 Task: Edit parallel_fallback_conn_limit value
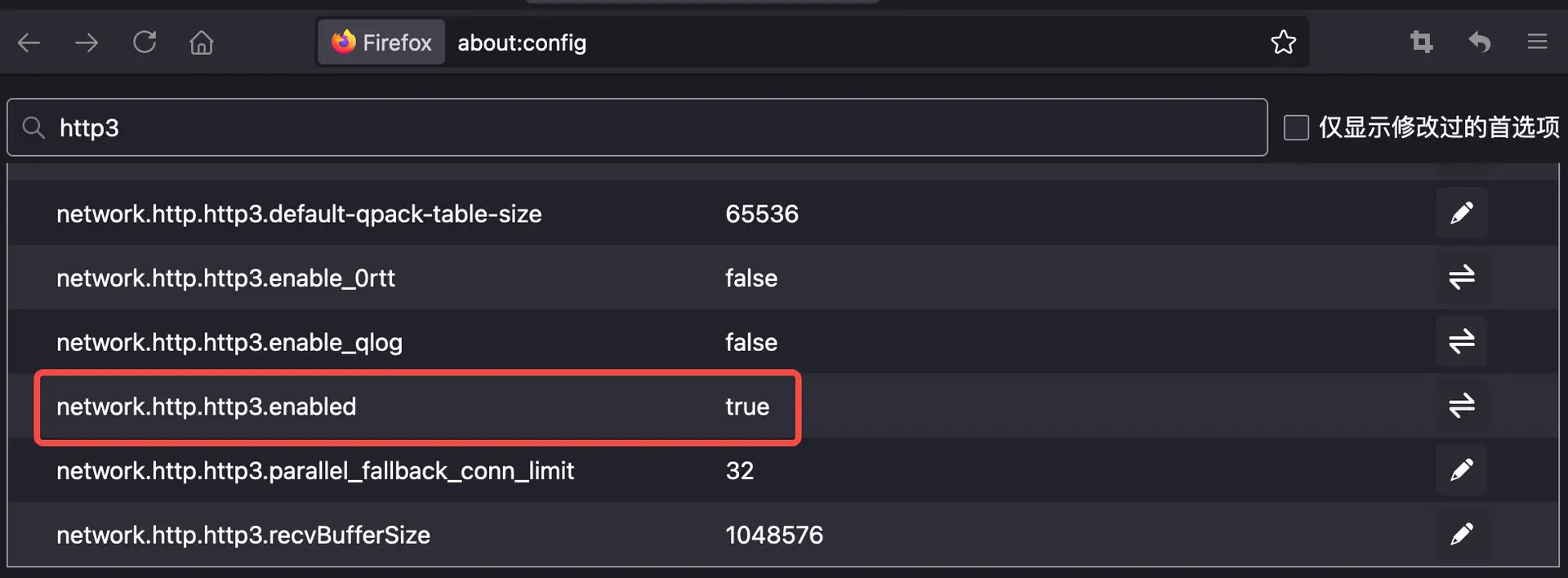tap(1462, 470)
